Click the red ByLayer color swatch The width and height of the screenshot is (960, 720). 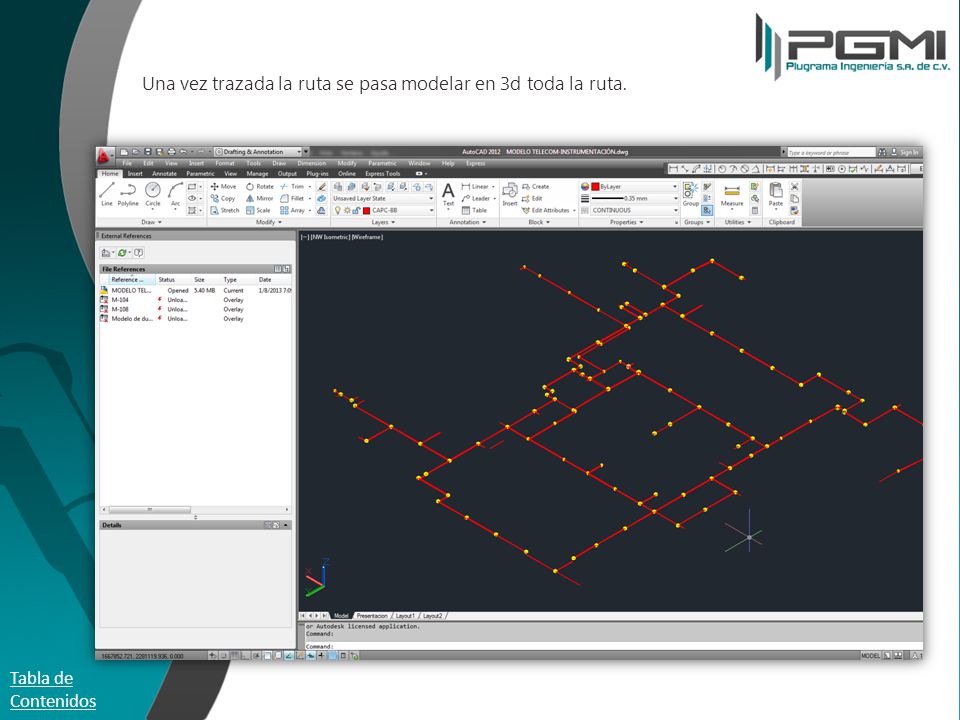tap(595, 187)
